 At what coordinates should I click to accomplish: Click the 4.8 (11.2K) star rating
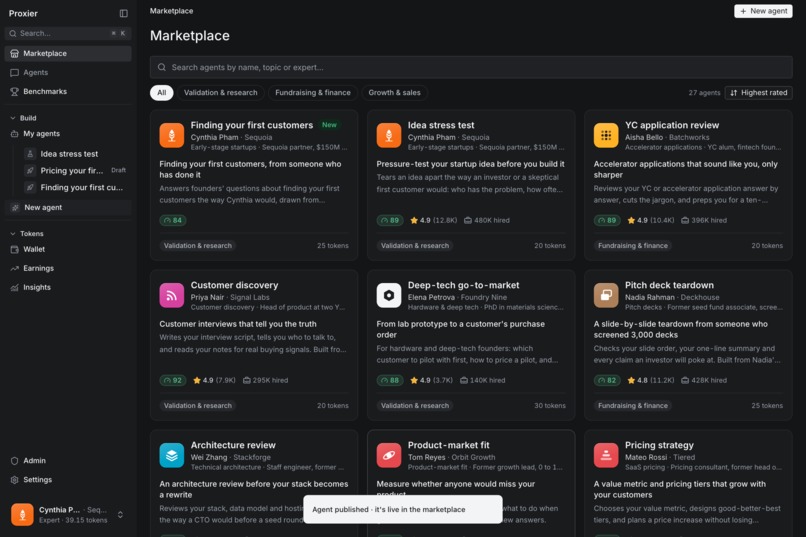pyautogui.click(x=650, y=381)
